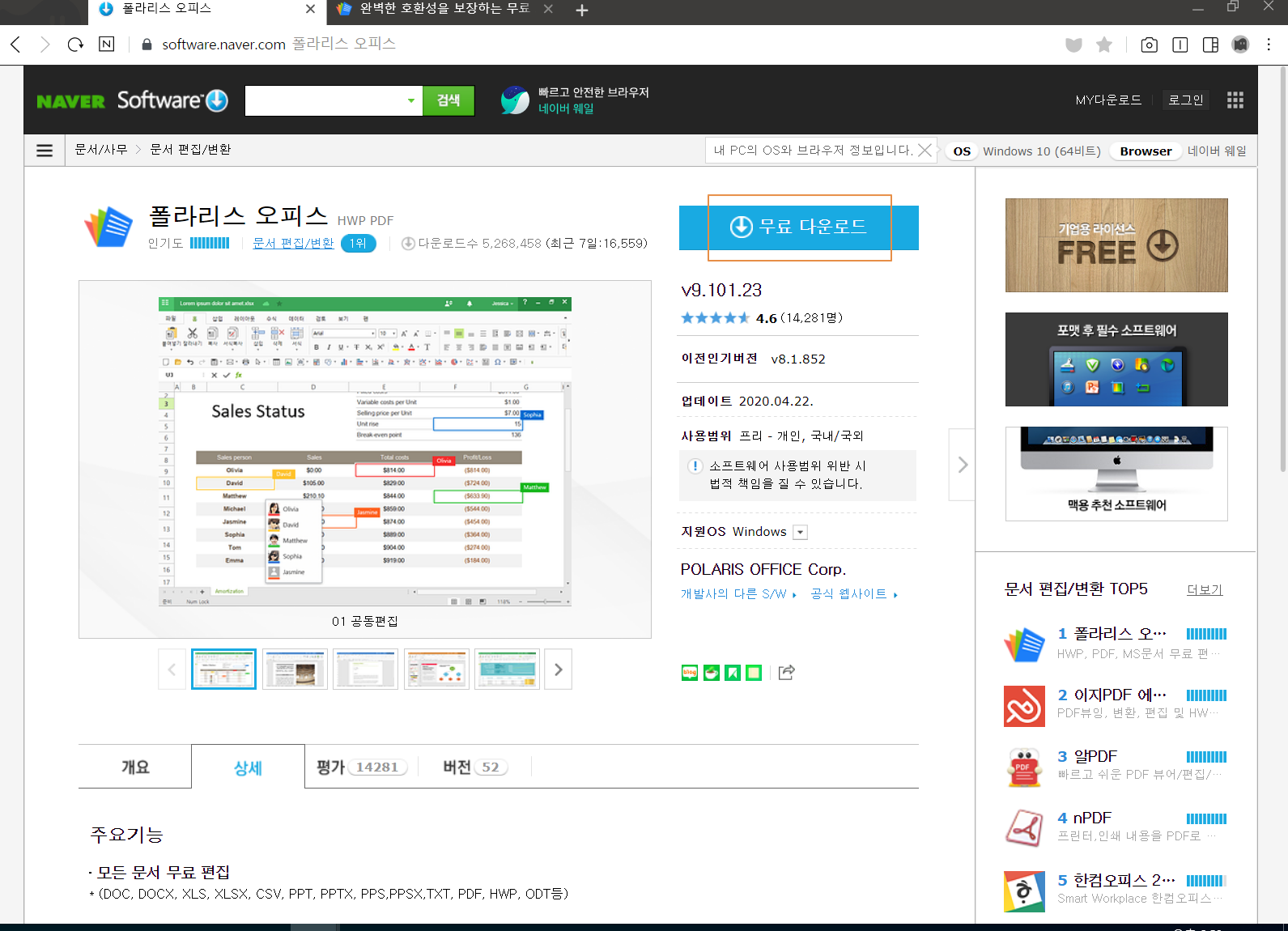
Task: Open 한컴오피스 icon in TOP5 list
Action: coord(1024,891)
